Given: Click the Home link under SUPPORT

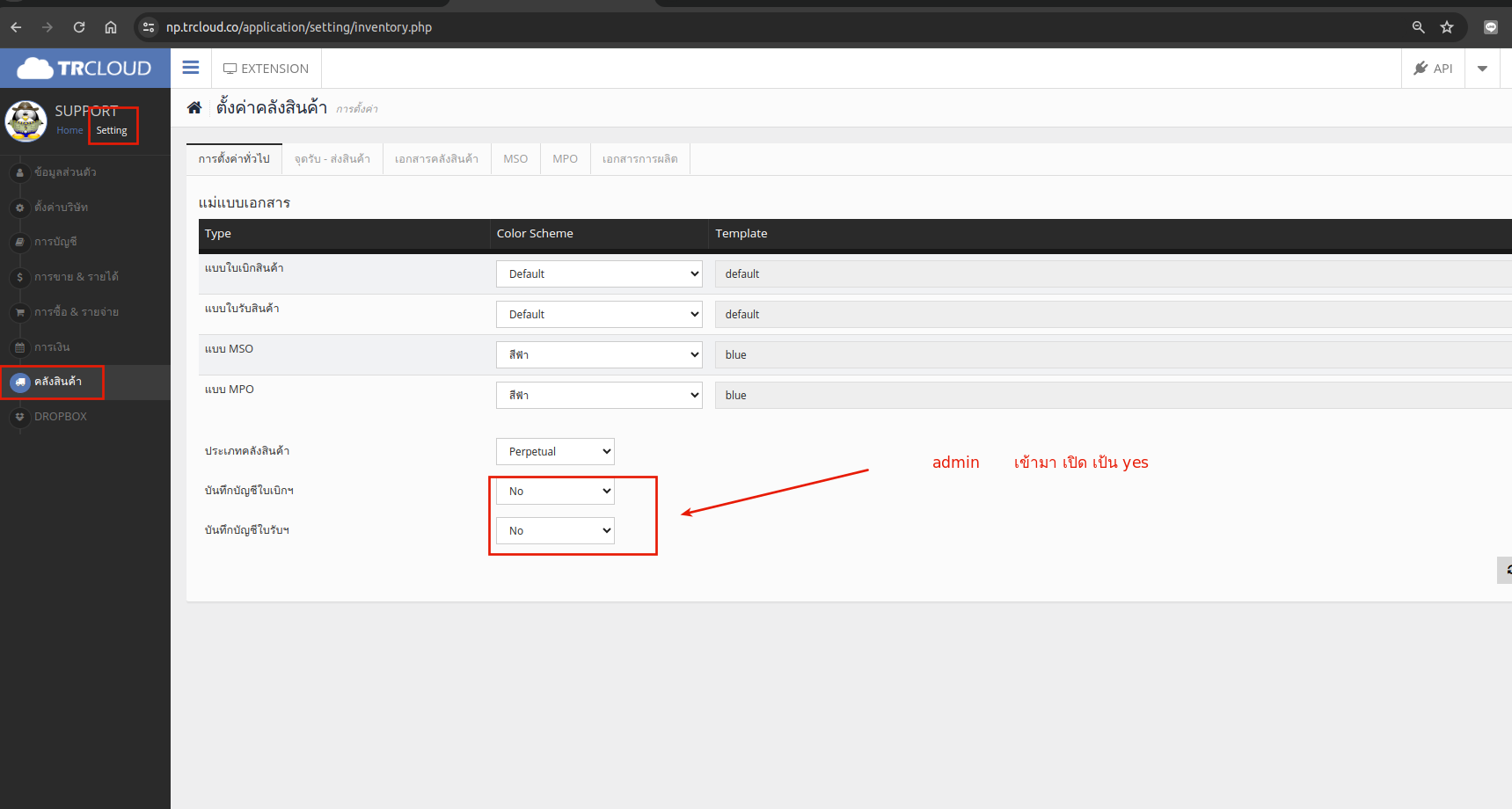Looking at the screenshot, I should [69, 130].
